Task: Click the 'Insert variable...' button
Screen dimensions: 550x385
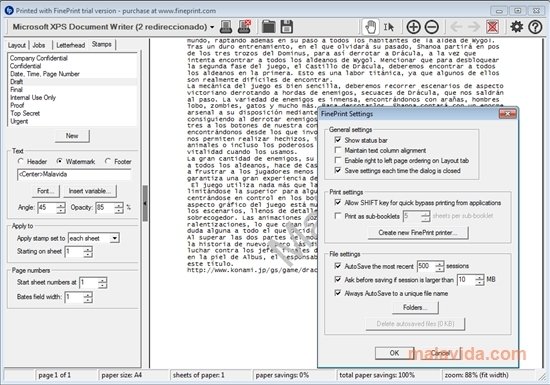Action: (89, 191)
